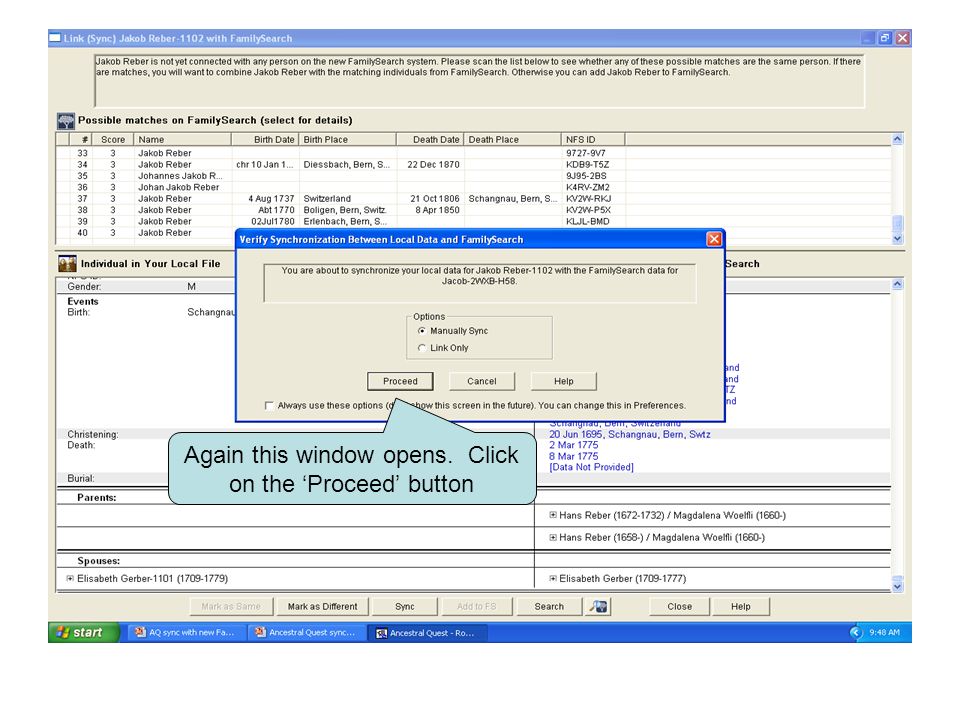Click the 9:48 AM taskbar clock
The image size is (960, 720).
click(x=884, y=632)
